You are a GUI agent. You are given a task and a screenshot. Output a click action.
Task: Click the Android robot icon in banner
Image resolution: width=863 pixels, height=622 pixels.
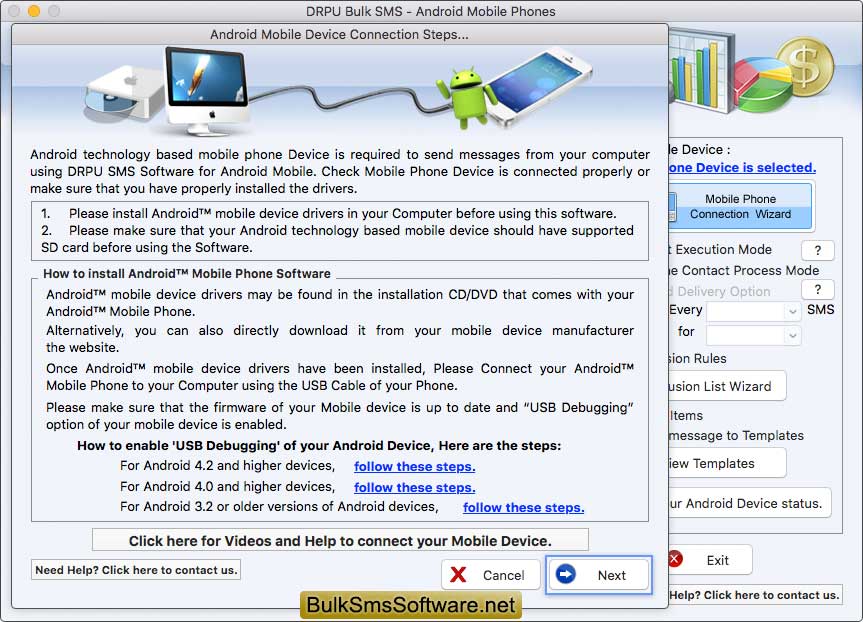[466, 97]
